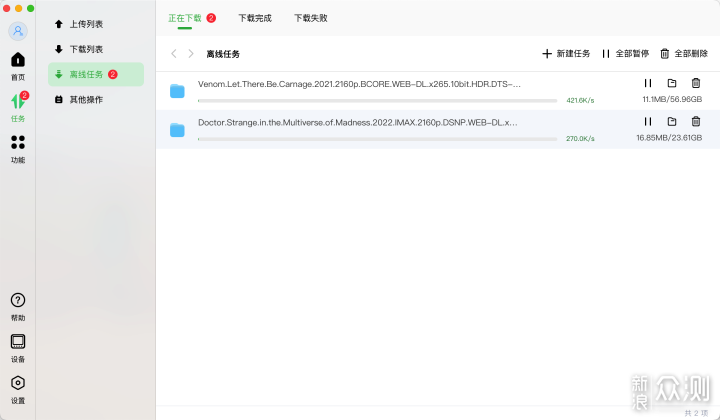Open the 帮助 help page
The width and height of the screenshot is (720, 420).
(x=18, y=307)
